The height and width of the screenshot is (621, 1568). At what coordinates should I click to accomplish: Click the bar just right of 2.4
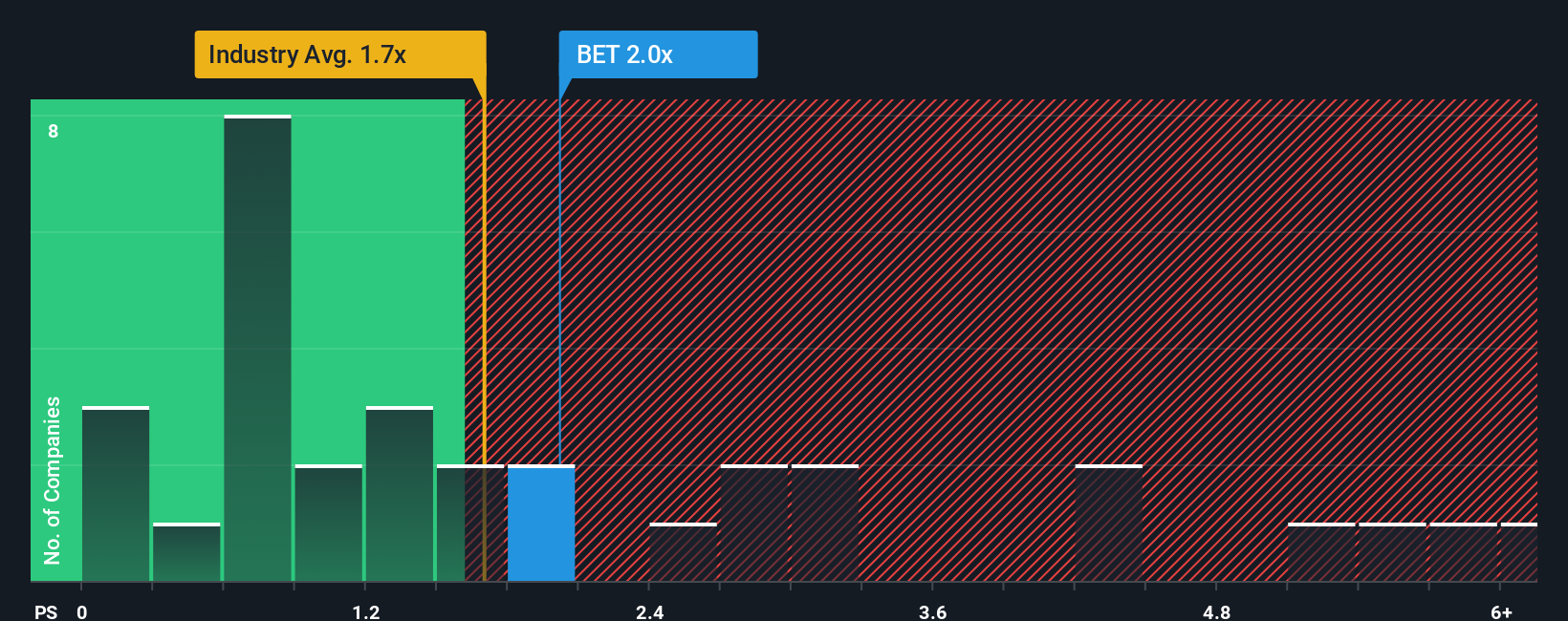tap(753, 523)
